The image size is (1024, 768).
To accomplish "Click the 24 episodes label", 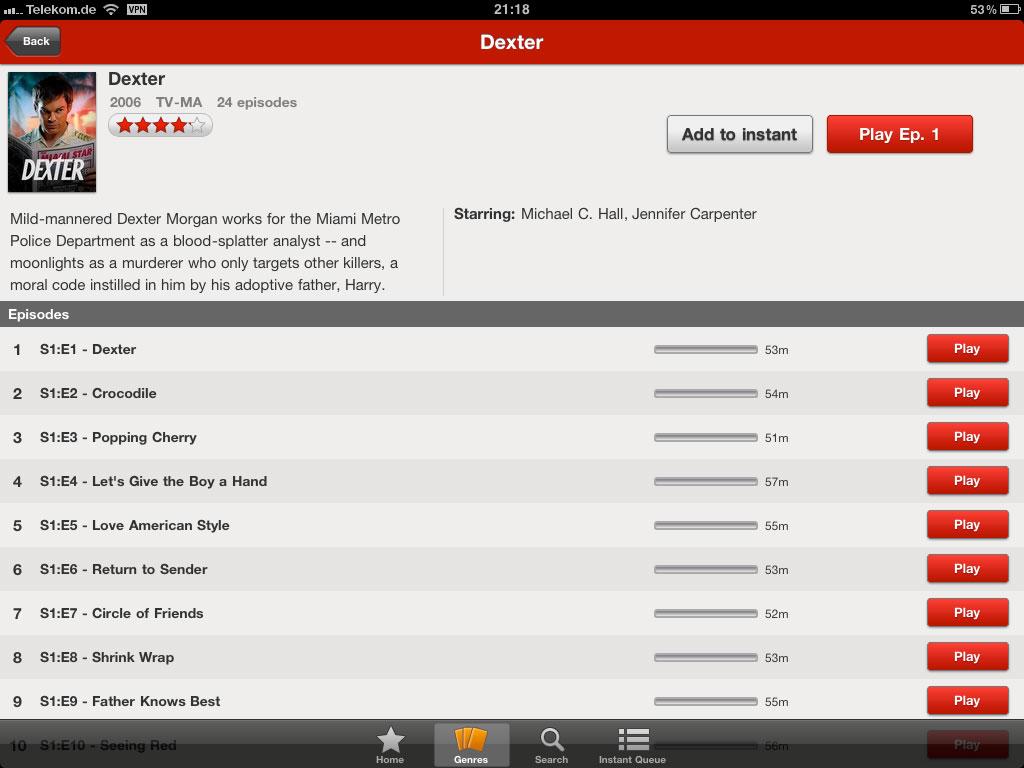I will point(257,102).
